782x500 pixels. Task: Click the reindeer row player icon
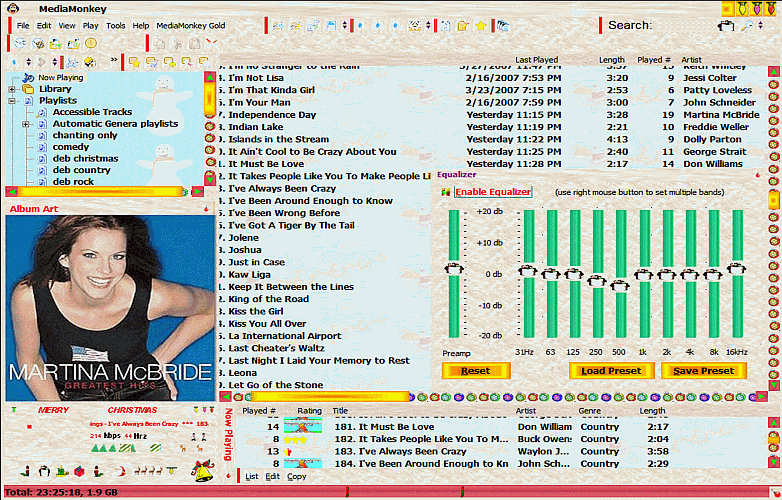tap(148, 470)
